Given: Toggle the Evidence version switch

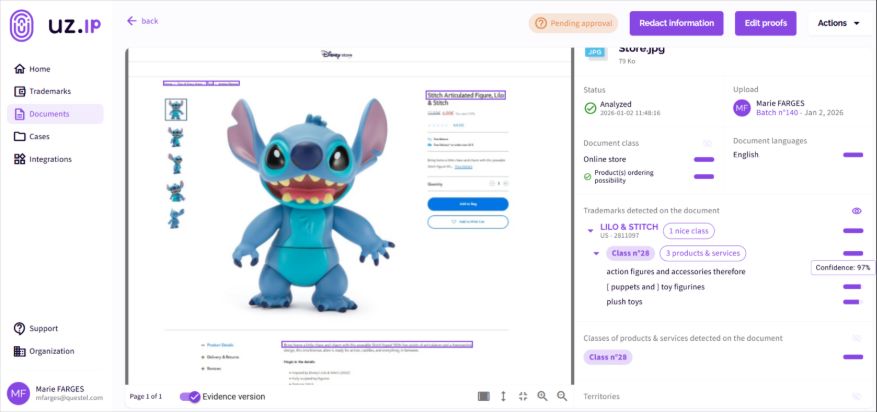Looking at the screenshot, I should (190, 397).
